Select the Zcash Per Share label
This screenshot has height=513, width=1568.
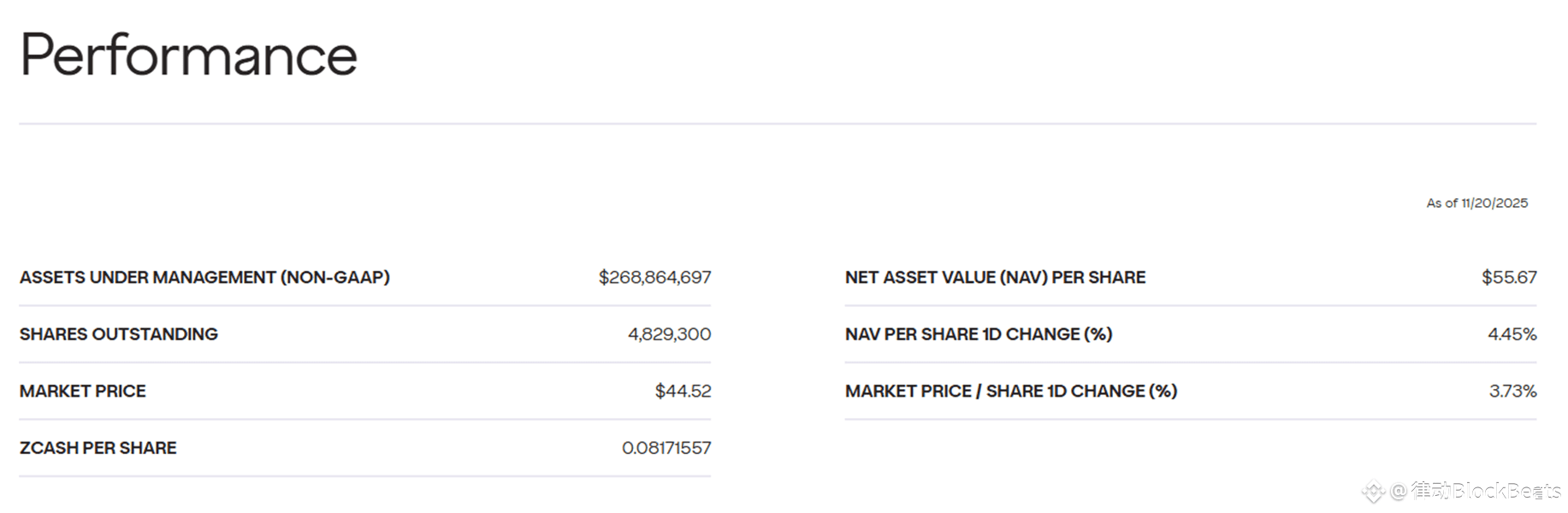[98, 448]
